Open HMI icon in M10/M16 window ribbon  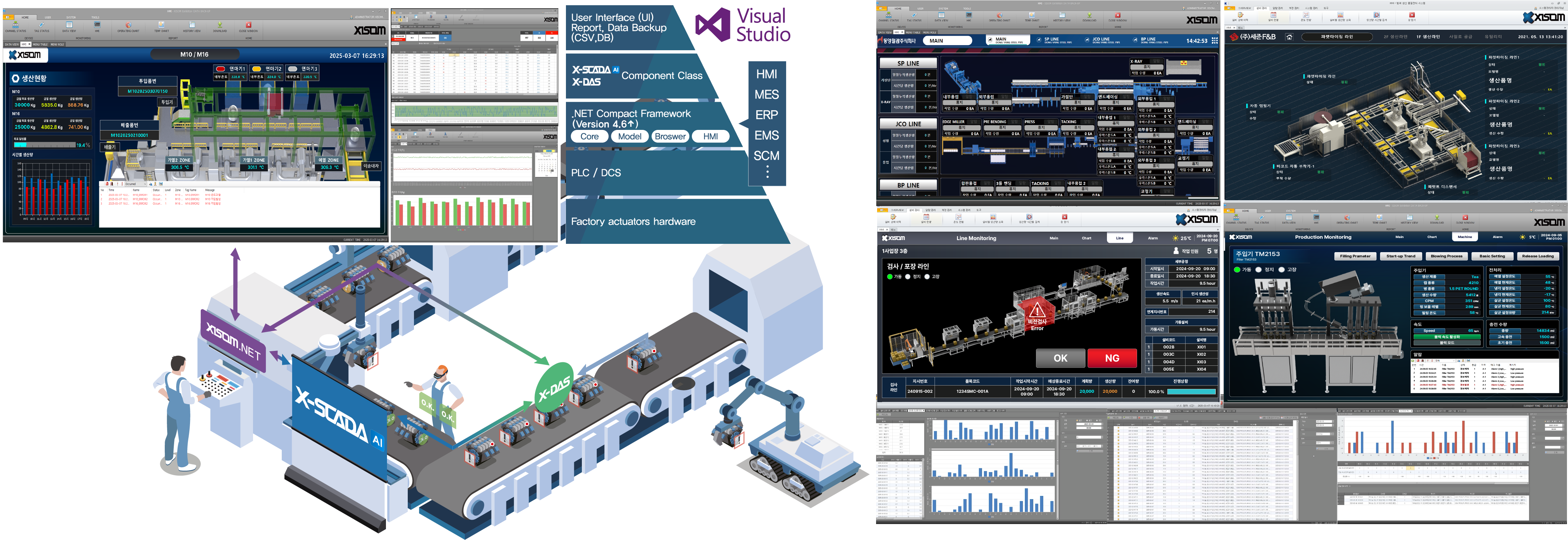point(97,27)
